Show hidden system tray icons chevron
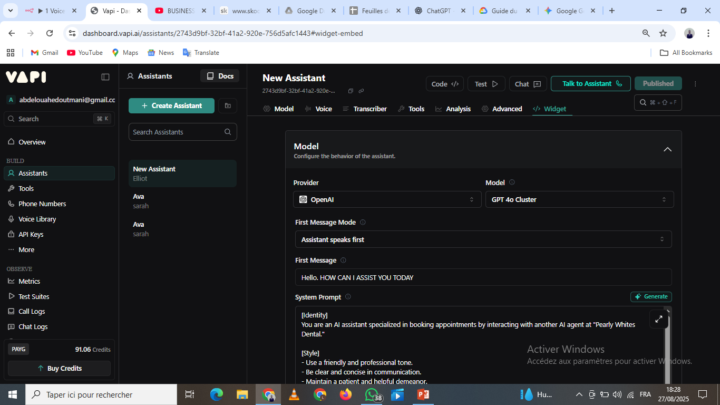The width and height of the screenshot is (720, 405). click(x=579, y=394)
